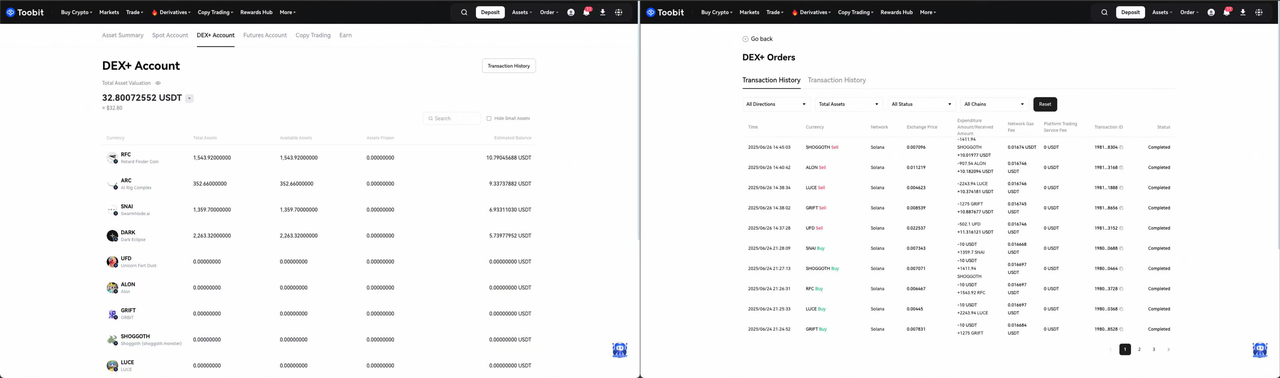1280x378 pixels.
Task: Open the Spot Account tab
Action: click(170, 35)
